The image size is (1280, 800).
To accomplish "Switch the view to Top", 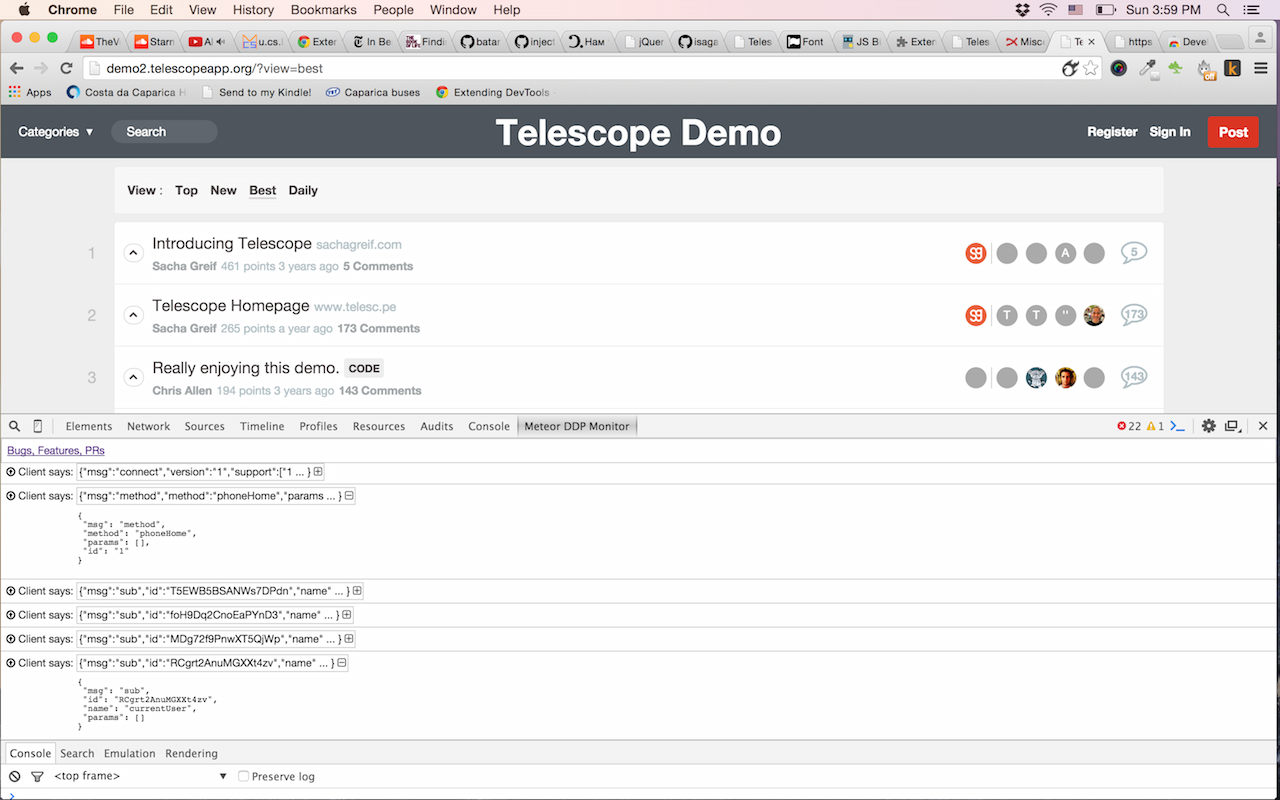I will click(x=186, y=190).
